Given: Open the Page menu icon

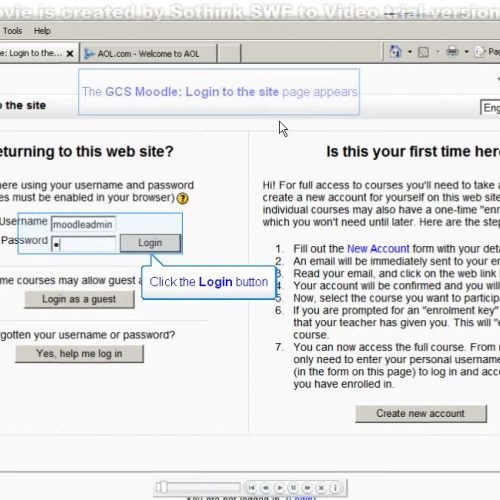Looking at the screenshot, I should pyautogui.click(x=480, y=52).
